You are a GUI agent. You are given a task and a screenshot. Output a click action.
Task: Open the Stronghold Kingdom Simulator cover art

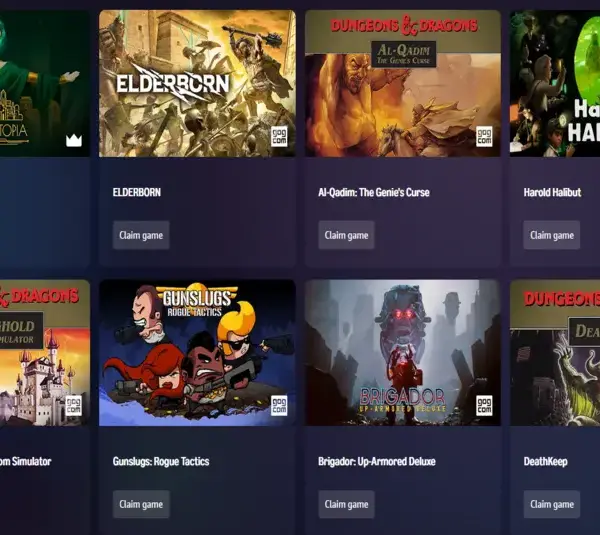pyautogui.click(x=45, y=353)
